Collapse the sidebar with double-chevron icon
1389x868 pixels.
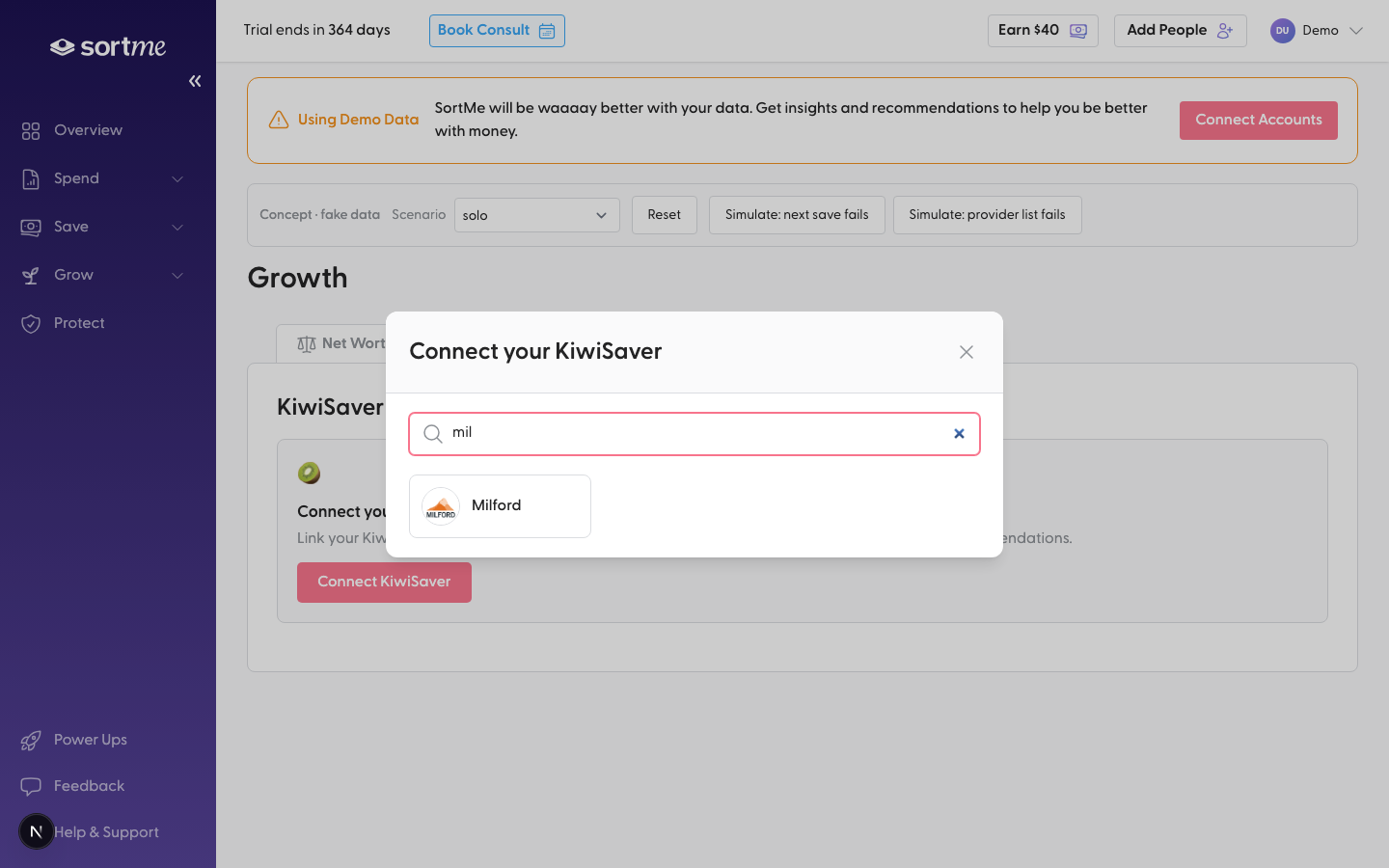point(195,81)
